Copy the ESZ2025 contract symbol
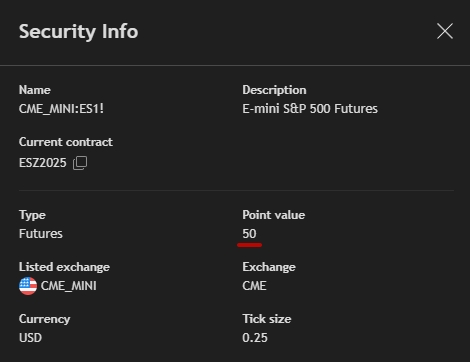The image size is (470, 362). (x=80, y=163)
